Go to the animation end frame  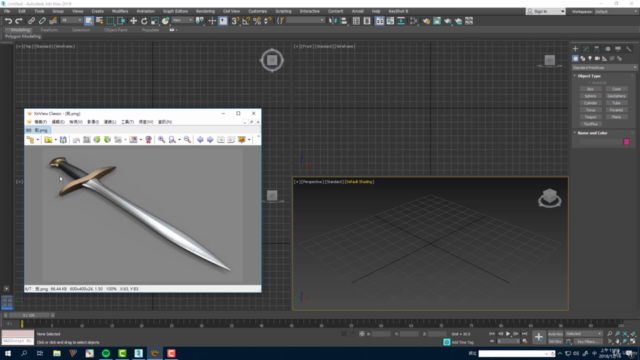tap(524, 334)
